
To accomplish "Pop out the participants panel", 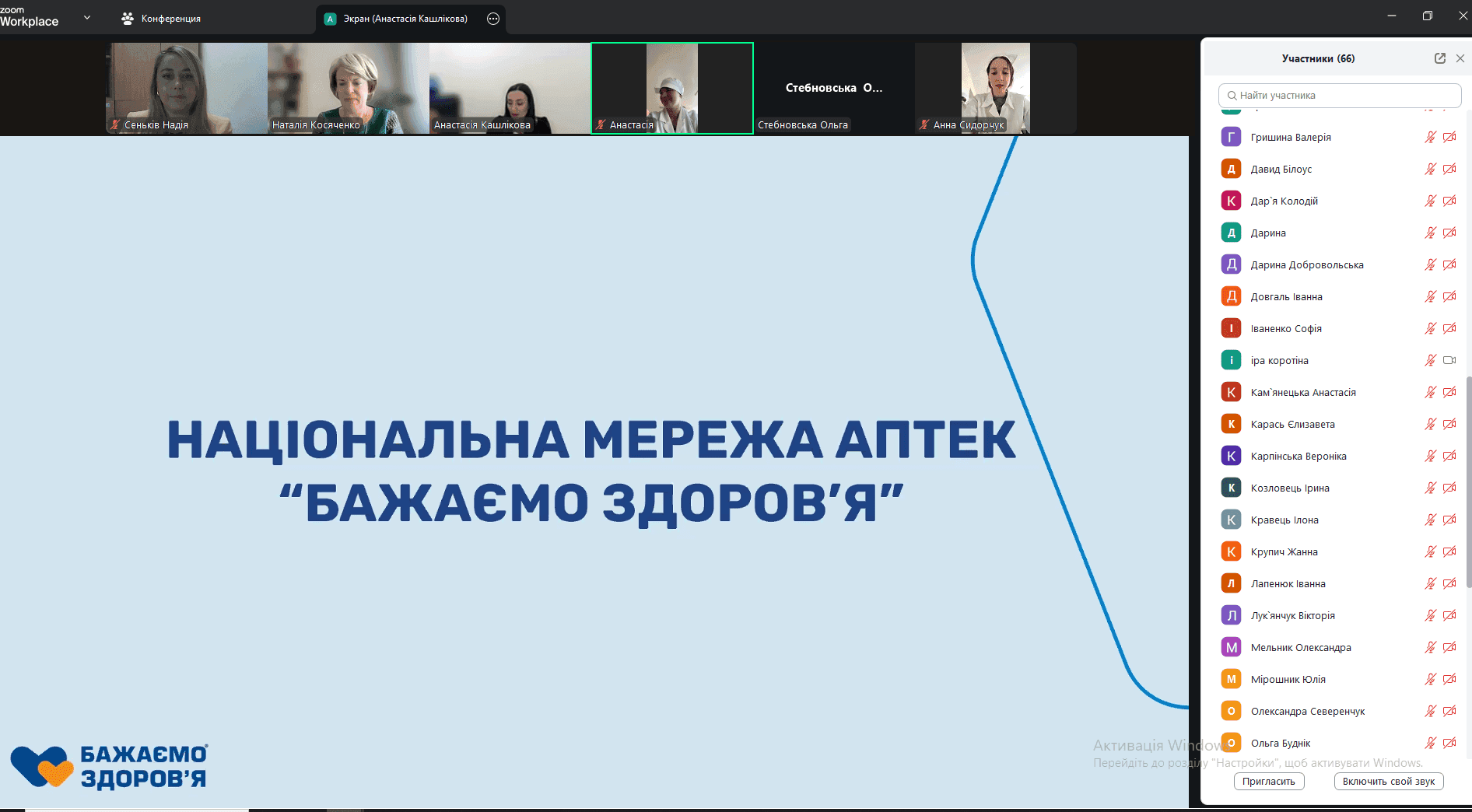I will click(x=1440, y=58).
